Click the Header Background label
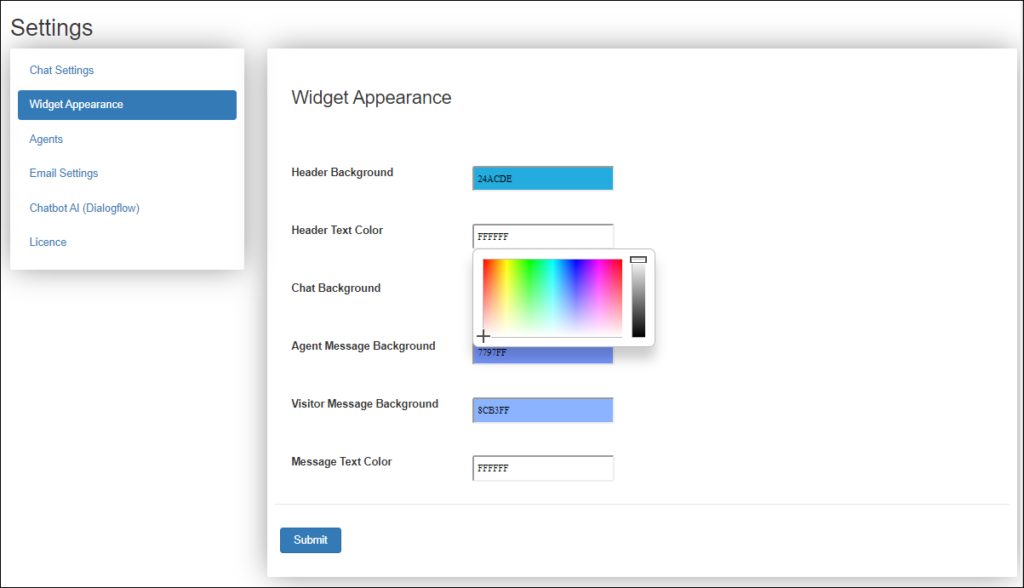The width and height of the screenshot is (1024, 588). [x=342, y=172]
